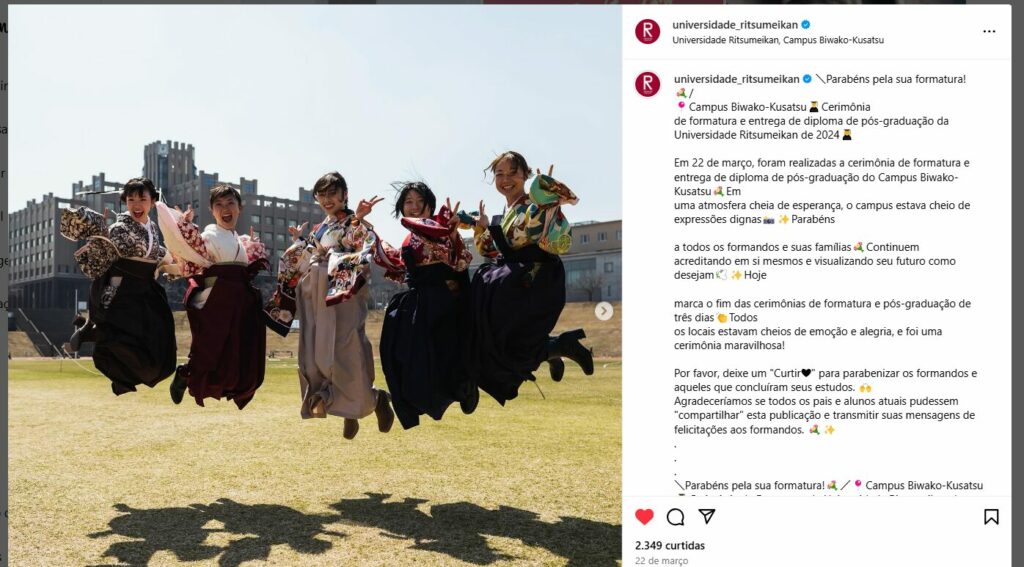Open comments with the speech bubble icon

675,517
